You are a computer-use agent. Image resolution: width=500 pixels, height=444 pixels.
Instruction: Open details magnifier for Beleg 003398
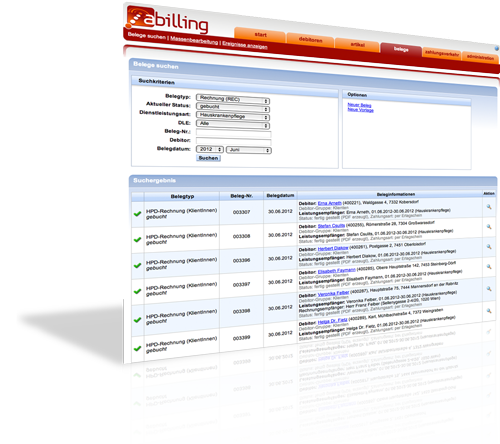[489, 289]
